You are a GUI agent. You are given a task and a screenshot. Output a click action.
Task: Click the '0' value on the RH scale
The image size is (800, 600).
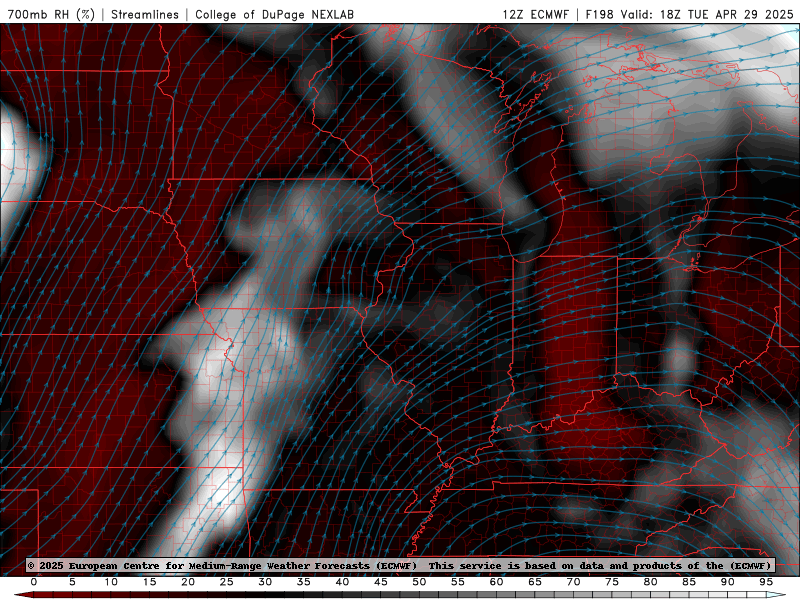pyautogui.click(x=34, y=582)
